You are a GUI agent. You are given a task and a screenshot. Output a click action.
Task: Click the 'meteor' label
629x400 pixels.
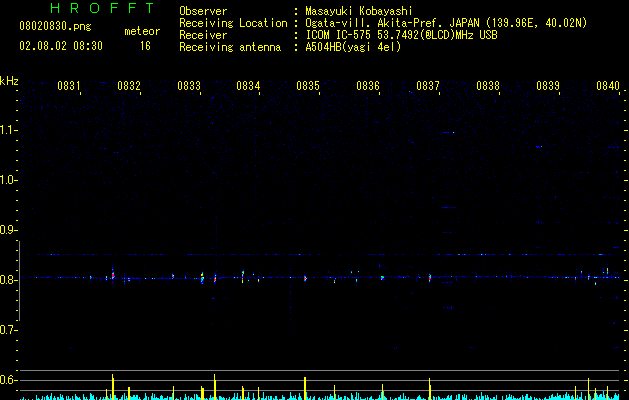[x=142, y=31]
